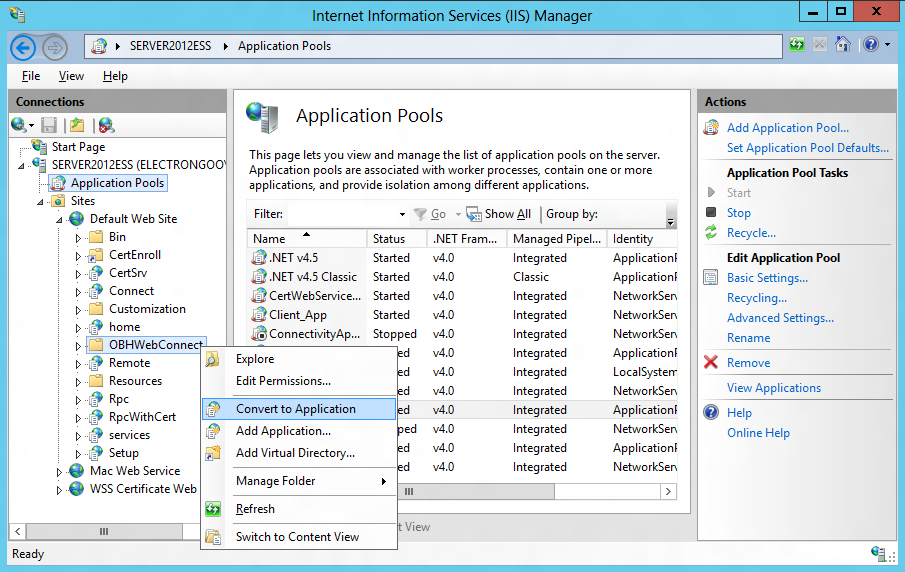Click the Application Pools icon in the tree

(58, 184)
